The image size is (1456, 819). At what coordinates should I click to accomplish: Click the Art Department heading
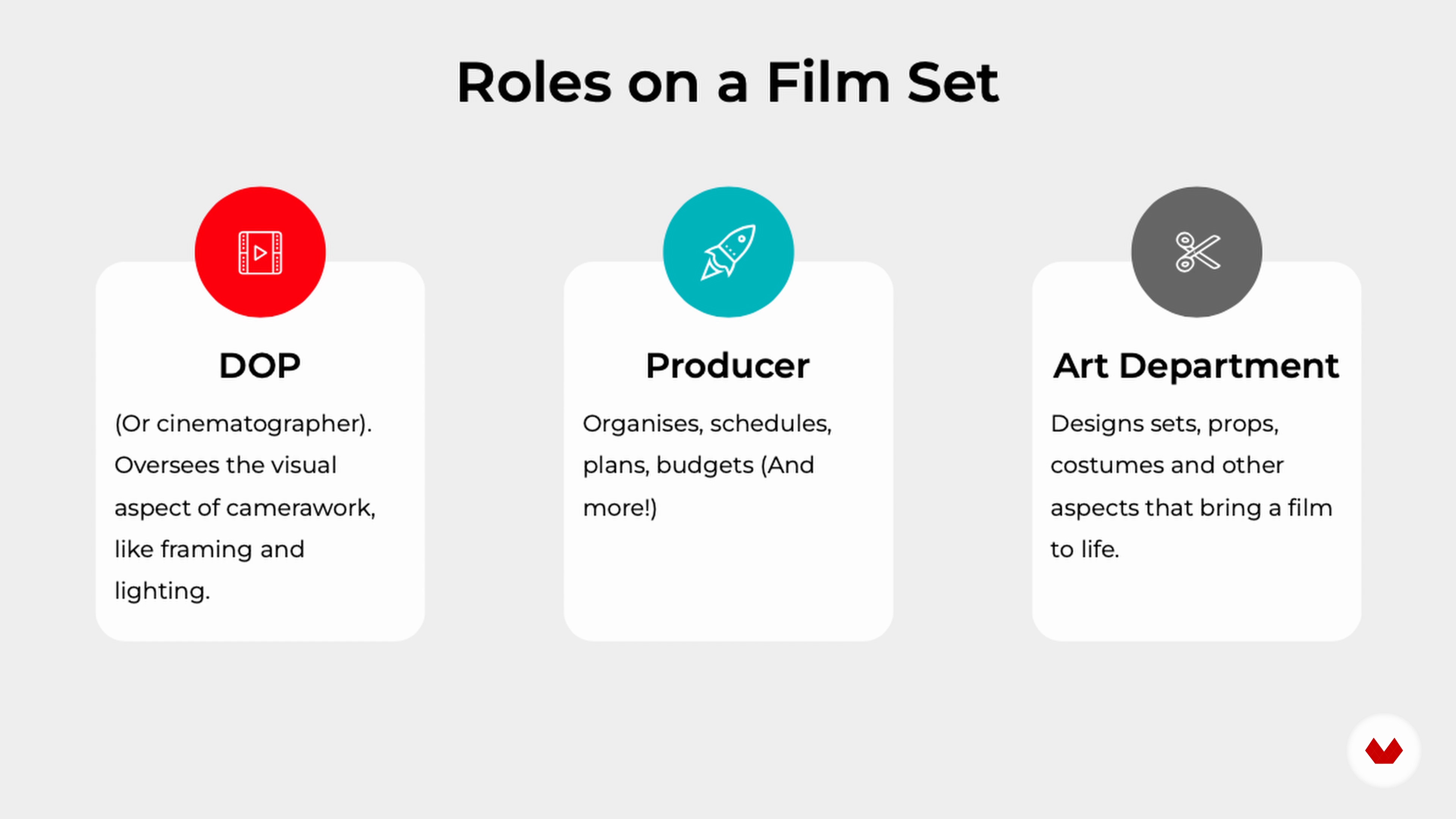pos(1196,366)
